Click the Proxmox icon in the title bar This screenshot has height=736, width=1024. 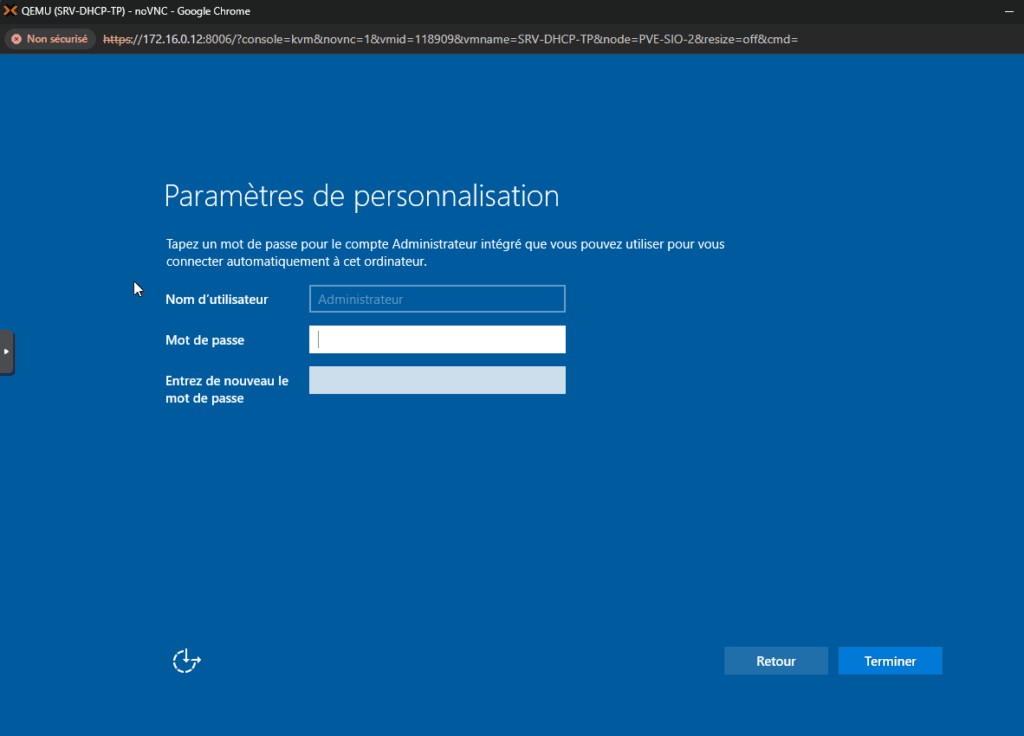click(11, 11)
